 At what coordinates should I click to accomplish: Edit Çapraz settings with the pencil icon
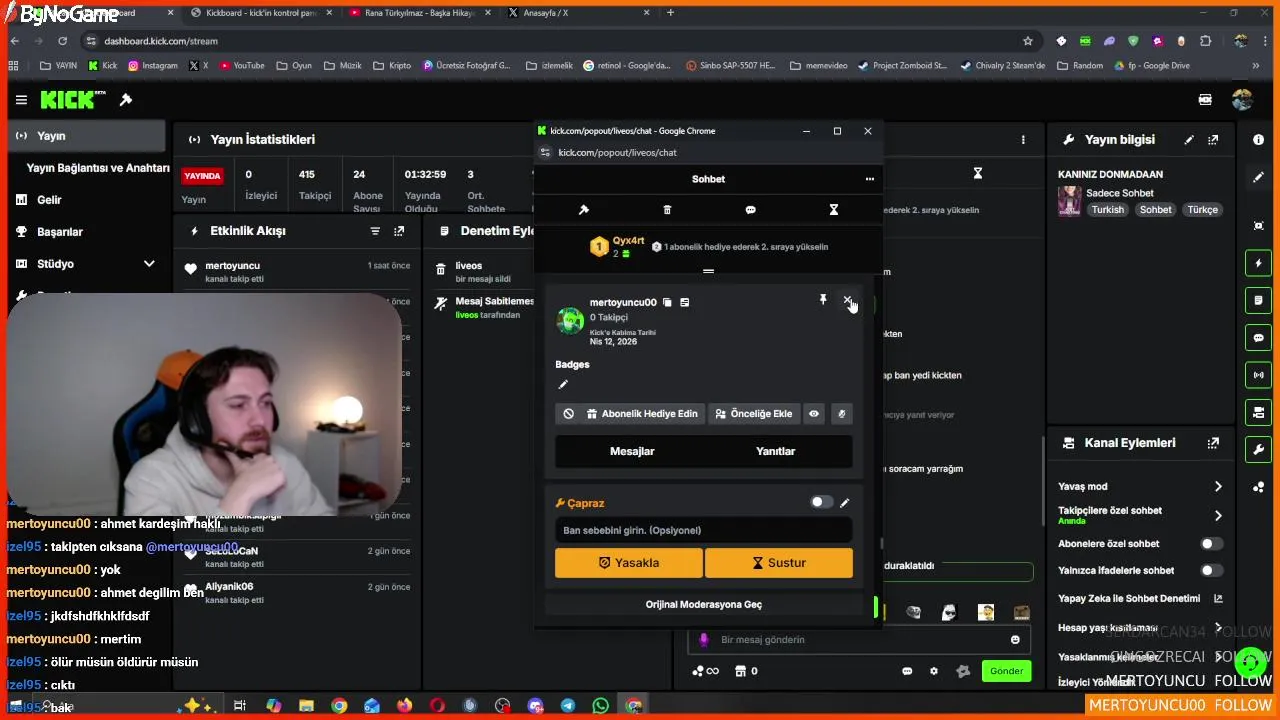[844, 503]
